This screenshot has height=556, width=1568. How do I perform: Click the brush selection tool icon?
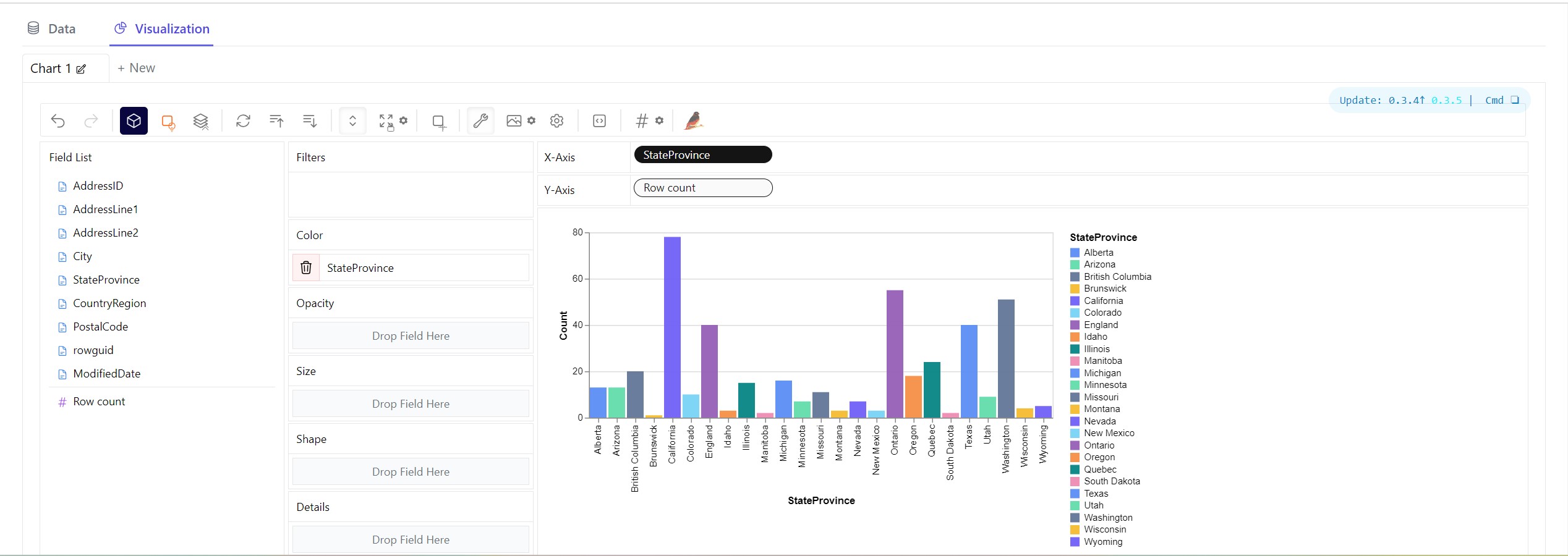click(439, 122)
